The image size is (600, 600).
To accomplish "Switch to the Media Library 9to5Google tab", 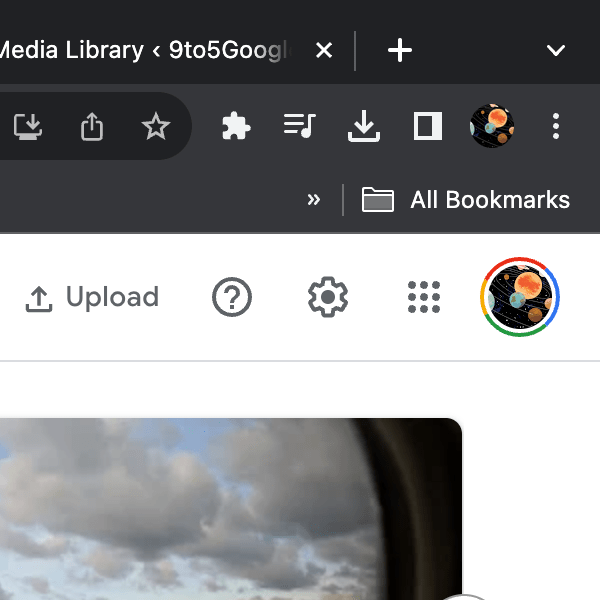I will (150, 50).
